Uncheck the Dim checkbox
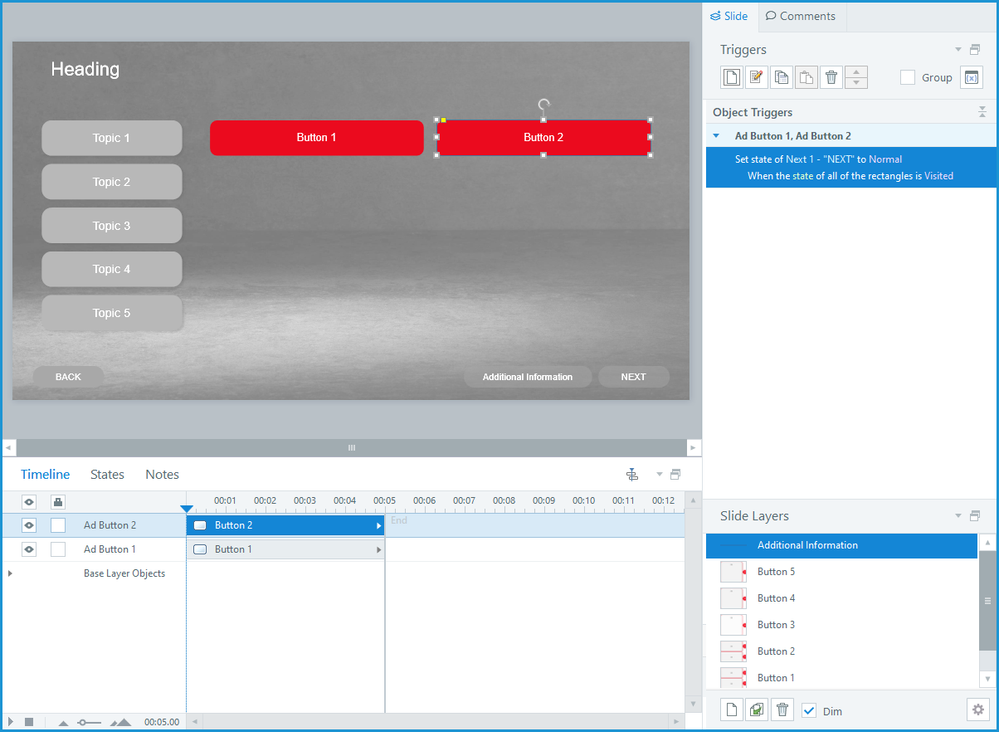The width and height of the screenshot is (999, 732). (809, 710)
